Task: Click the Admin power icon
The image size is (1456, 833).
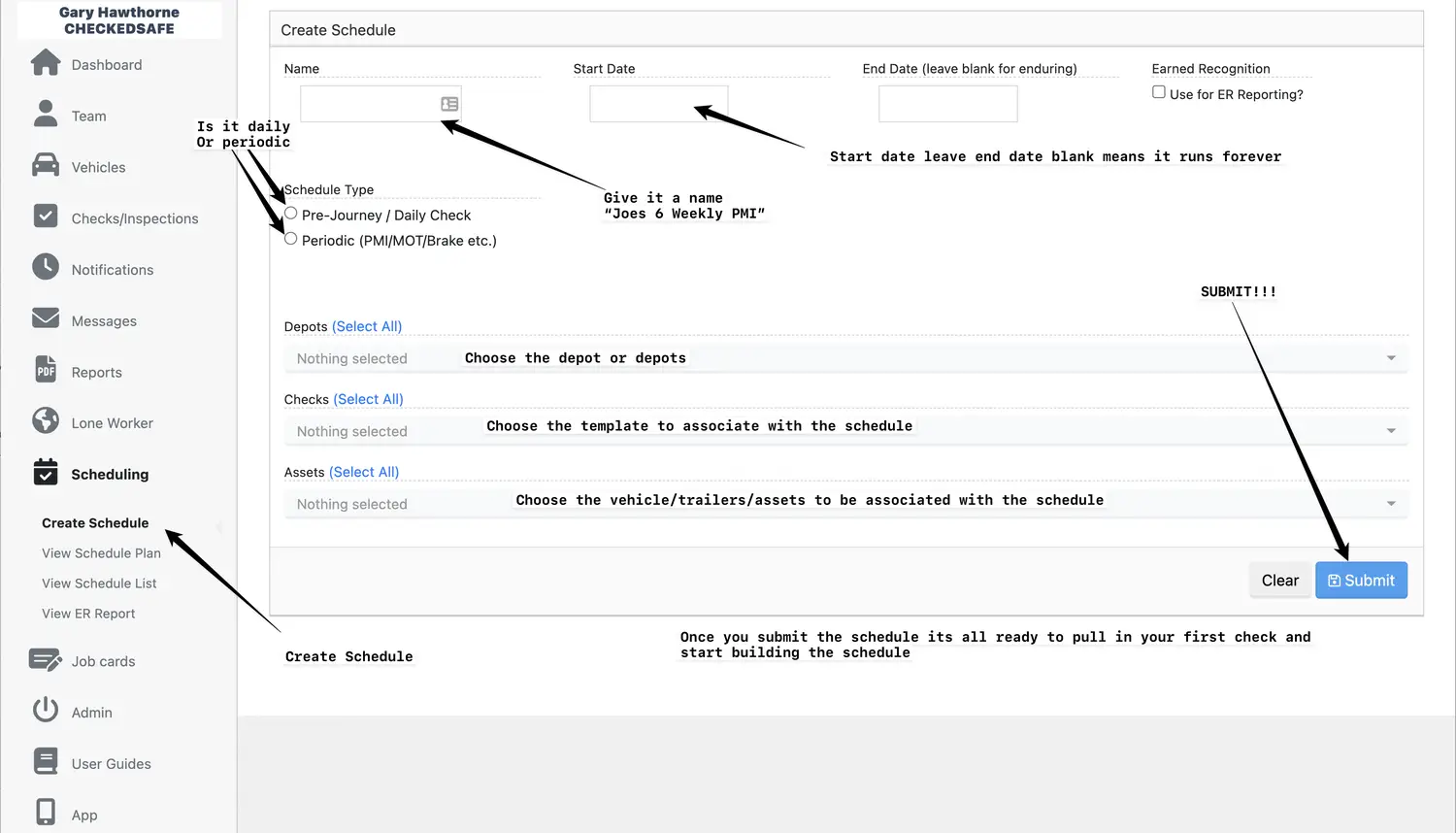Action: pos(46,711)
